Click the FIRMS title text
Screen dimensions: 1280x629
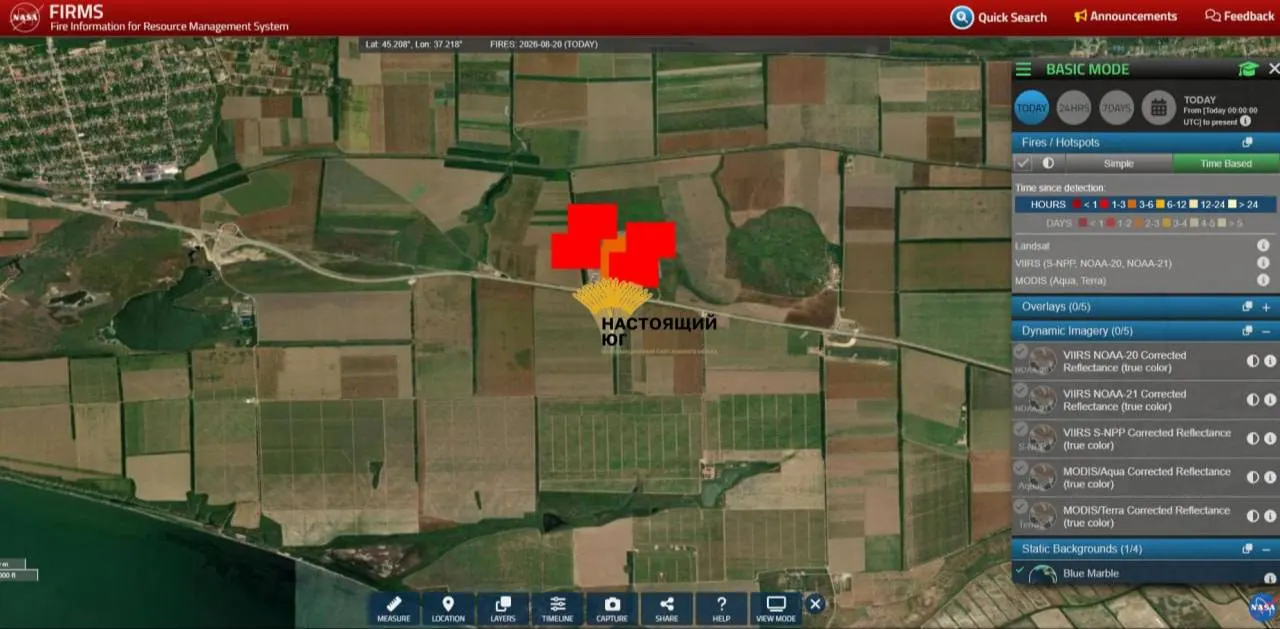(x=76, y=11)
